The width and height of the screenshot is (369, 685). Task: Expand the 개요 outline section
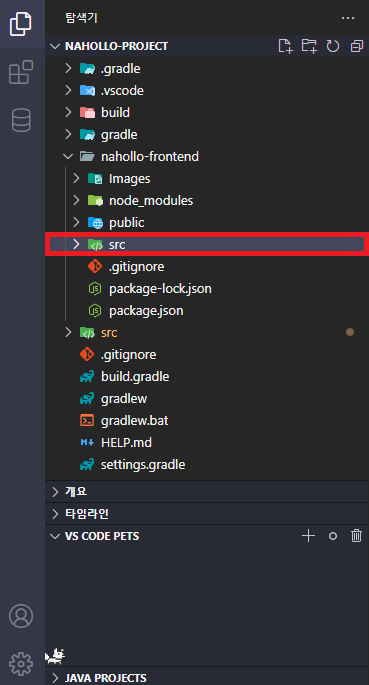coord(55,491)
